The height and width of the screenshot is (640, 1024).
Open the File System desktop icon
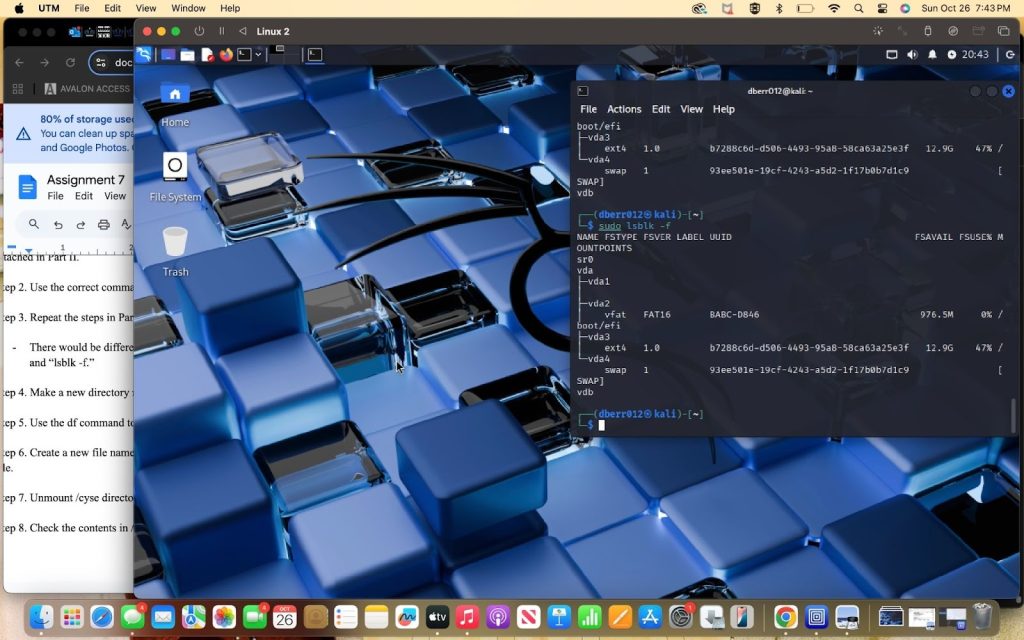(x=175, y=167)
